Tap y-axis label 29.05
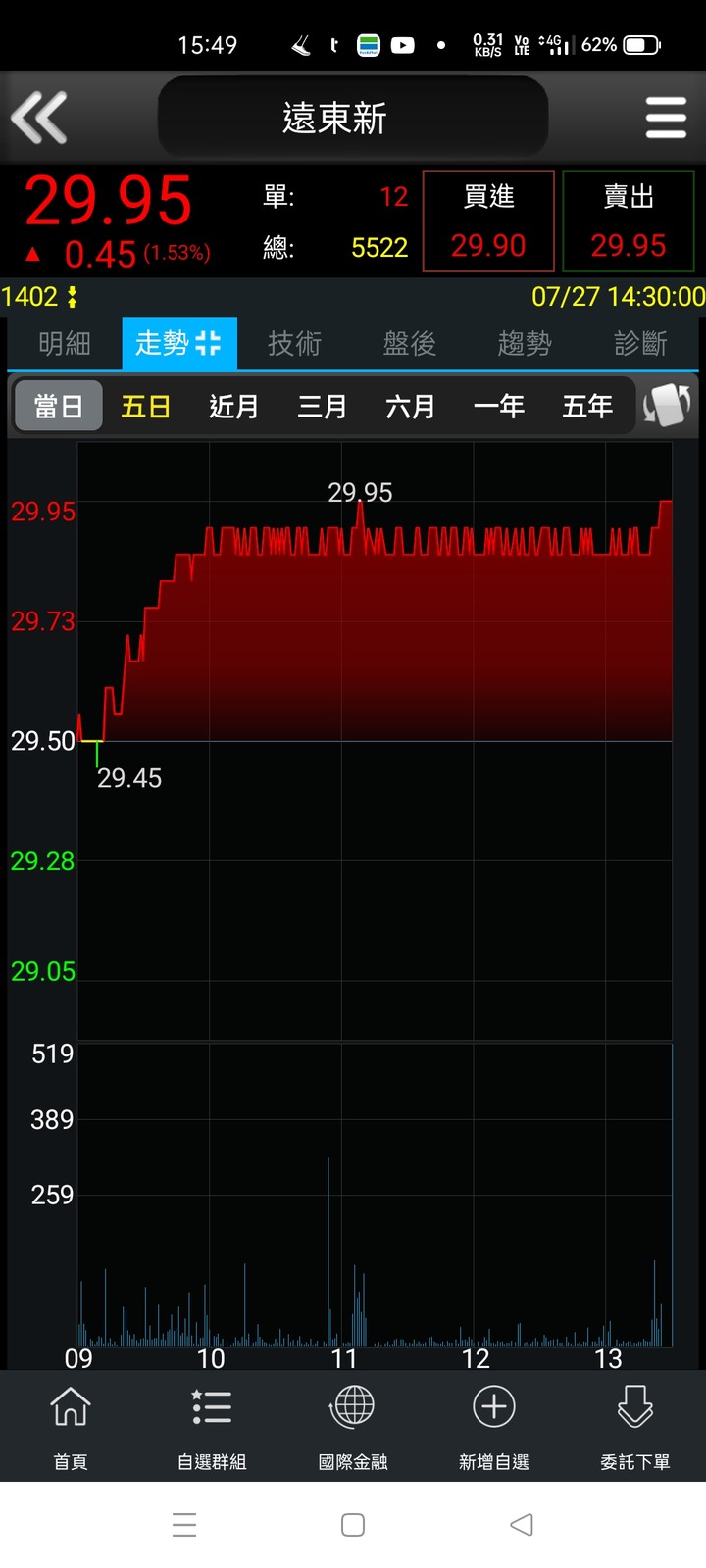This screenshot has height=1568, width=706. coord(42,972)
